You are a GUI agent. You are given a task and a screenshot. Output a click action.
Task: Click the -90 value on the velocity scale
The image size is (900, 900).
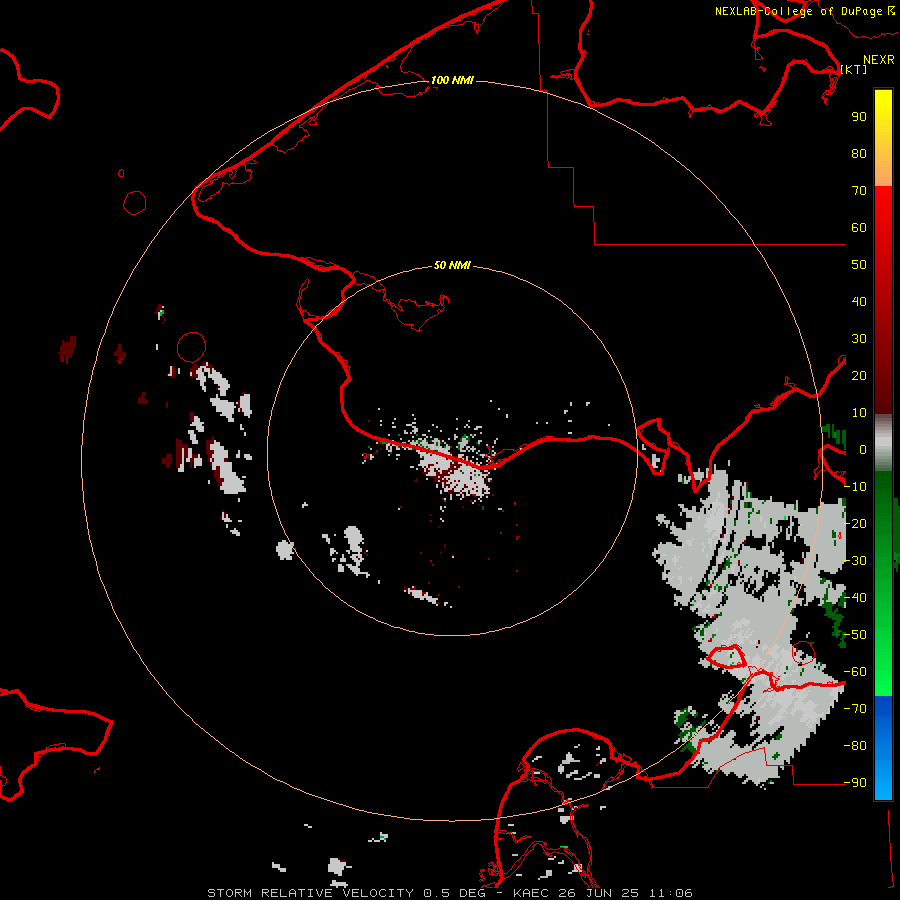pyautogui.click(x=855, y=783)
